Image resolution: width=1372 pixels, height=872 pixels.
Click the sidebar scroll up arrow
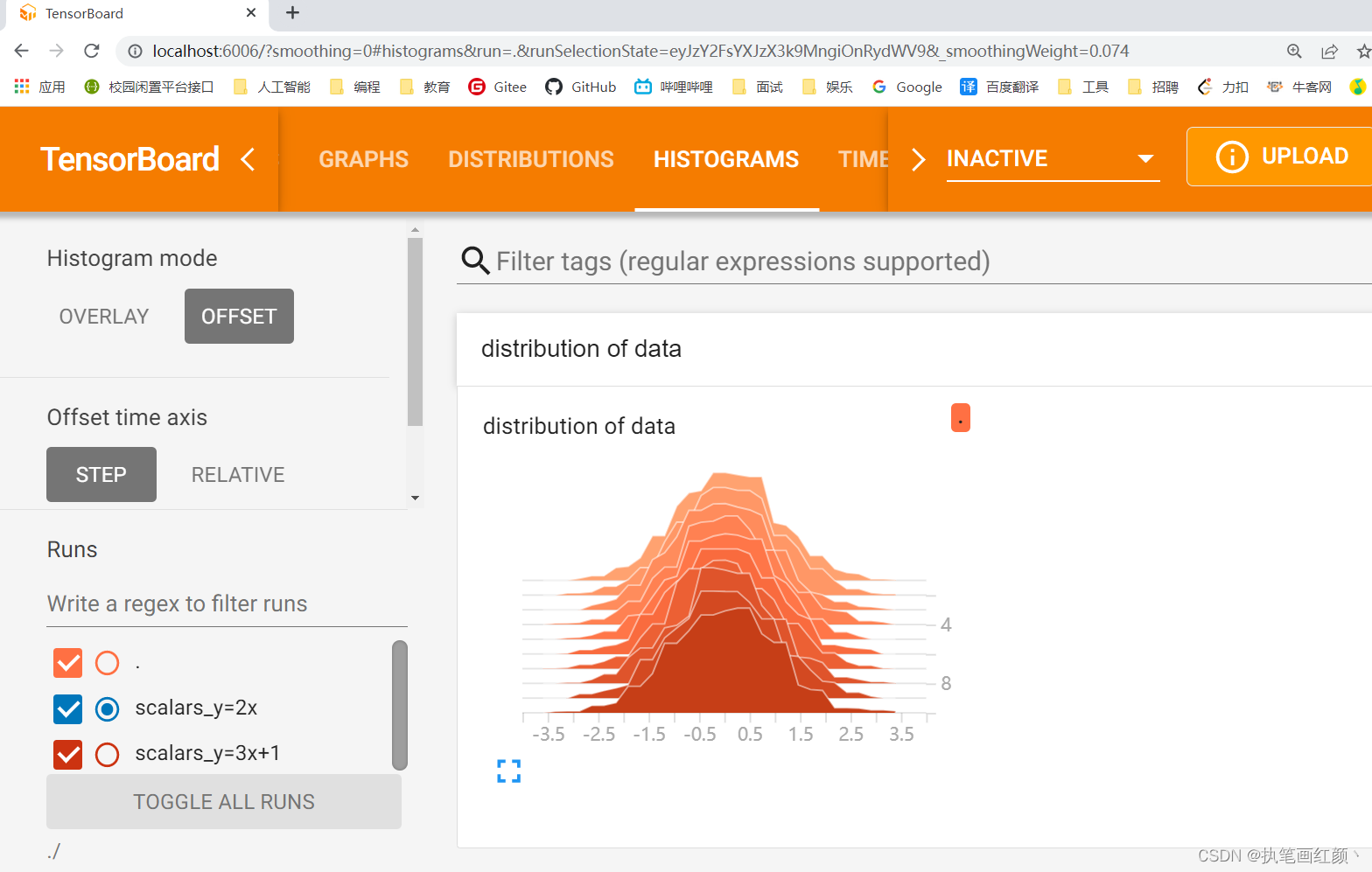pyautogui.click(x=415, y=230)
